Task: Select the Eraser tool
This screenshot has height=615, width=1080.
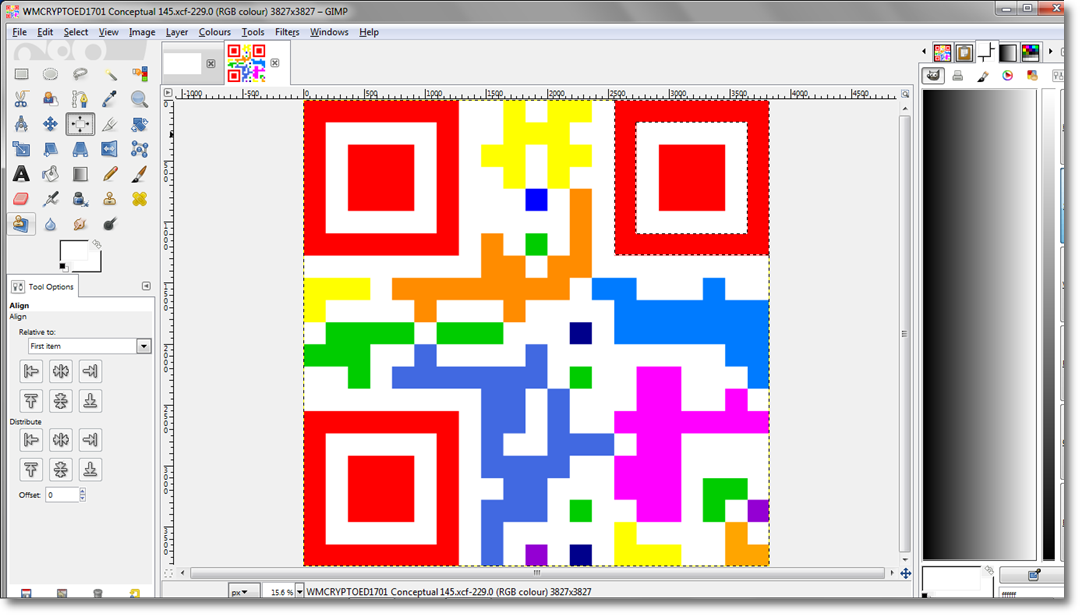Action: click(21, 199)
